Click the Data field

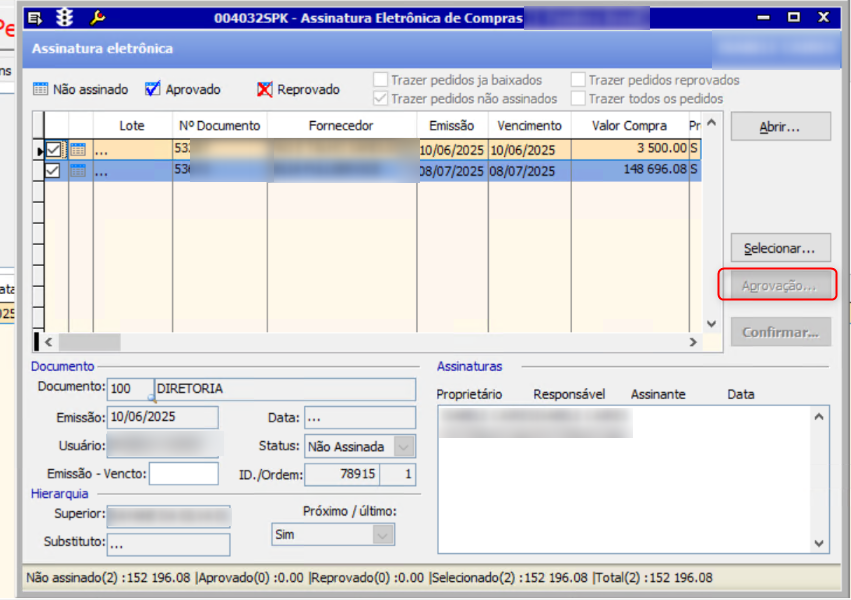coord(360,418)
